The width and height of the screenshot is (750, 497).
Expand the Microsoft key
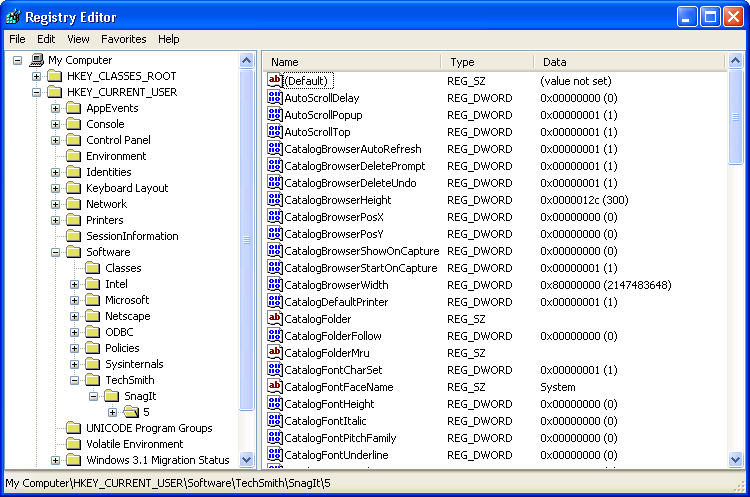click(75, 300)
